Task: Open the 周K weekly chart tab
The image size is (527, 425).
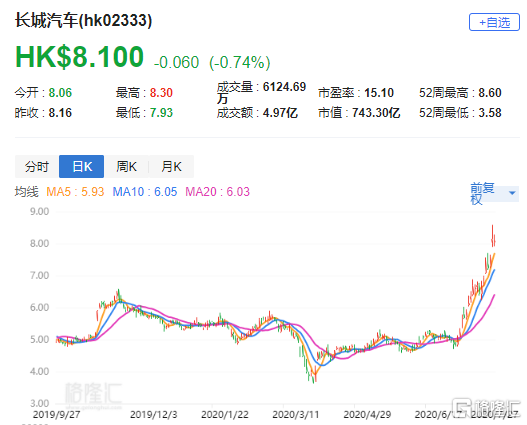Action: (x=126, y=167)
